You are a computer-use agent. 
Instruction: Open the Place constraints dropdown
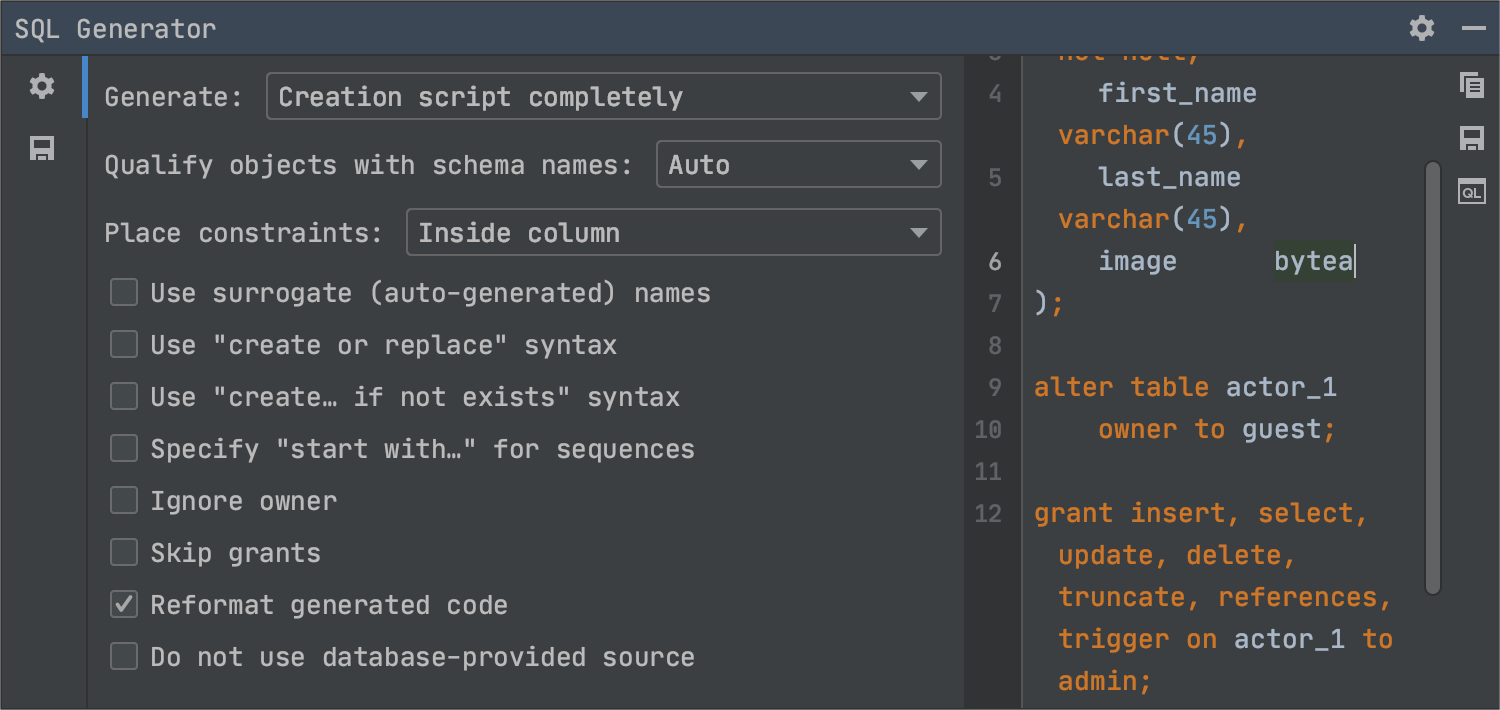pyautogui.click(x=673, y=233)
